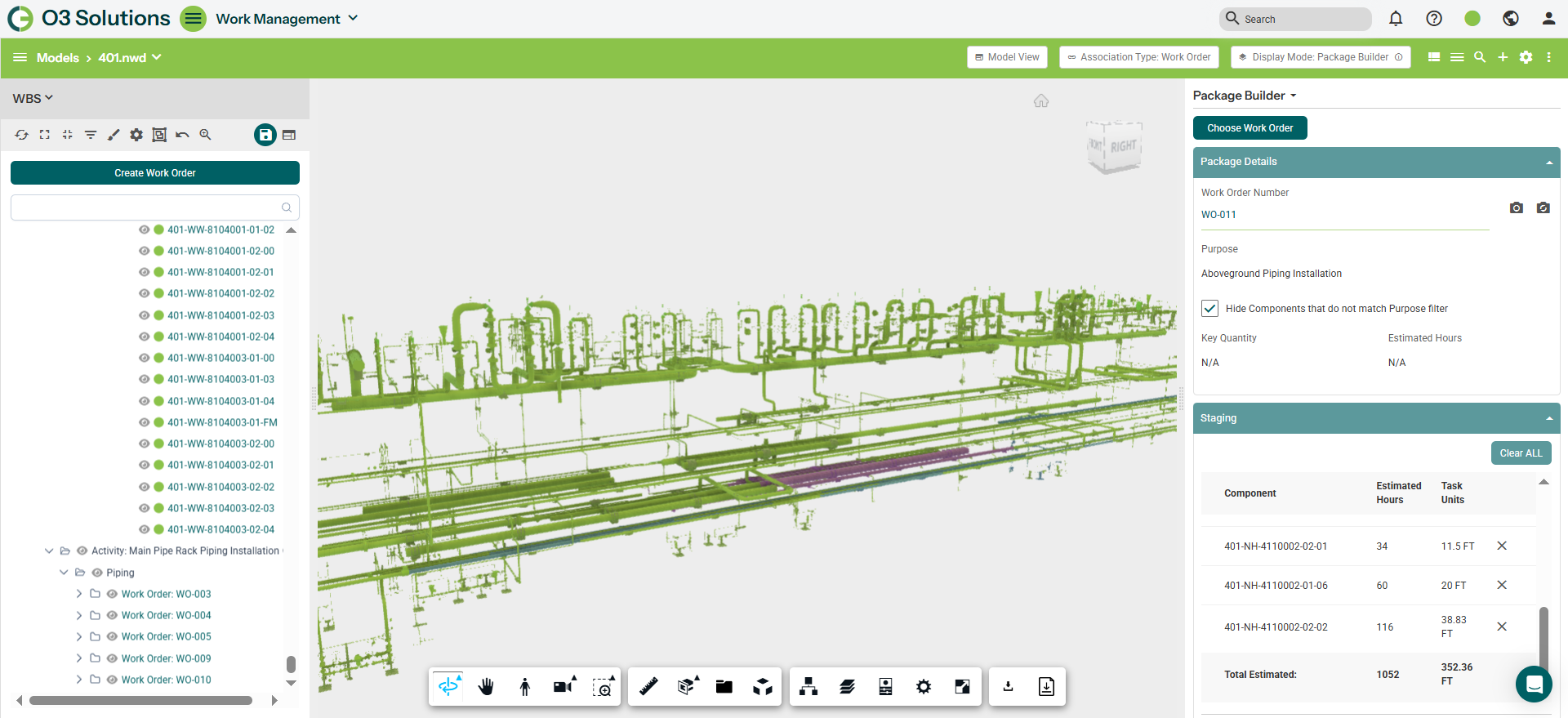Click the notifications bell icon
Viewport: 1568px width, 718px height.
tap(1396, 19)
